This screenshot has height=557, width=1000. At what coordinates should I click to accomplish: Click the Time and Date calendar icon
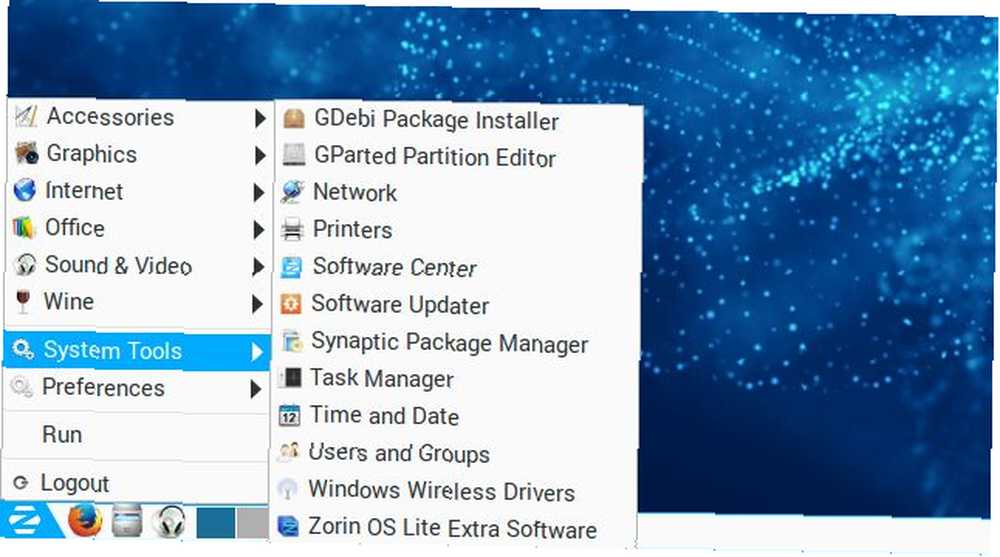290,415
